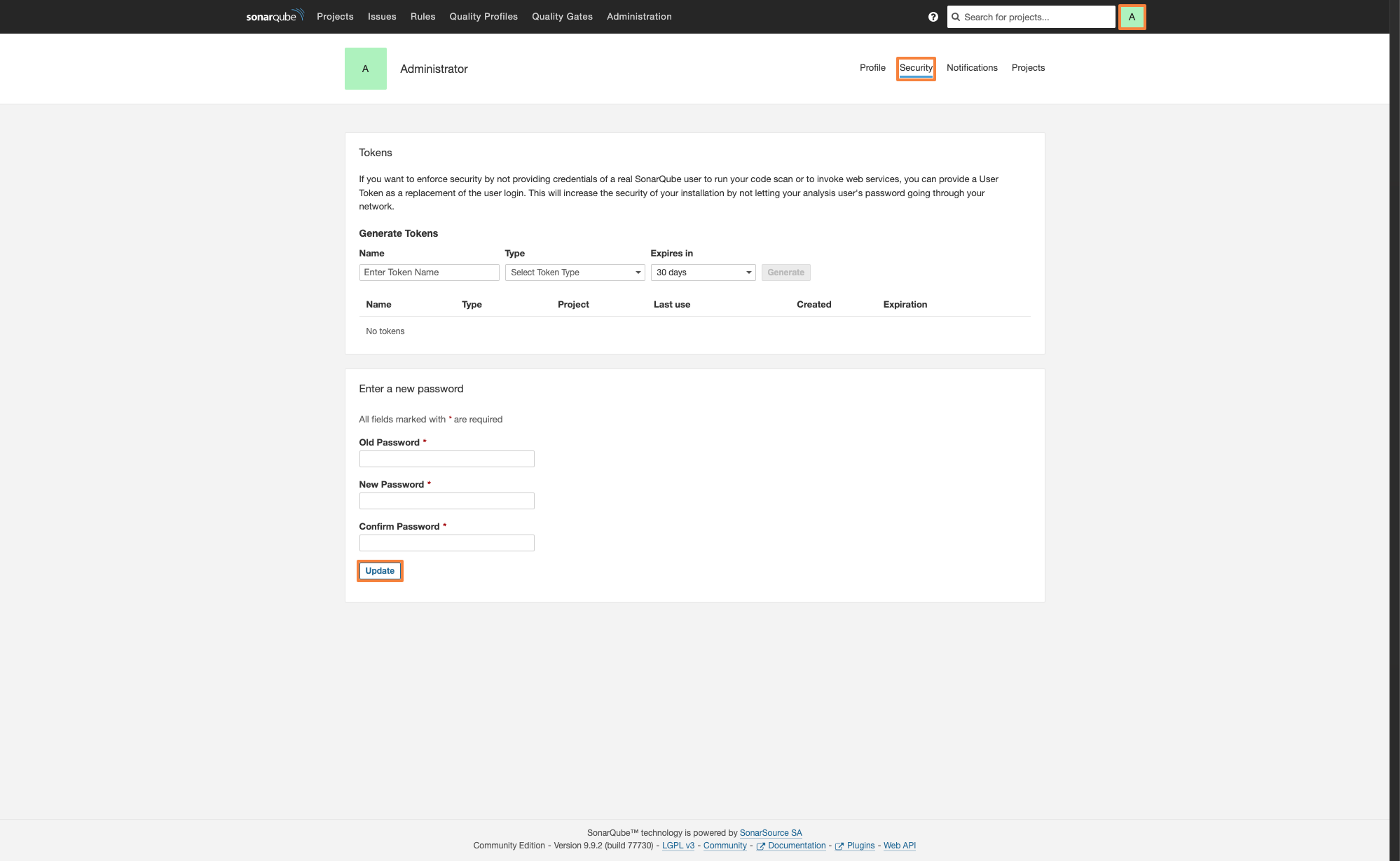Click the Enter Token Name field
Viewport: 1400px width, 861px height.
tap(429, 272)
